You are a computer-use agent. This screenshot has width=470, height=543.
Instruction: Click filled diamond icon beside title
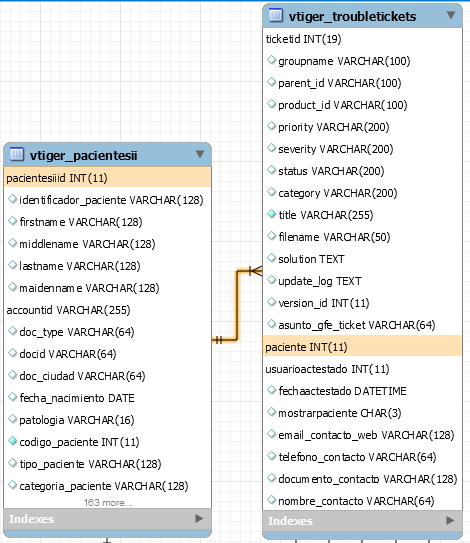click(x=272, y=214)
